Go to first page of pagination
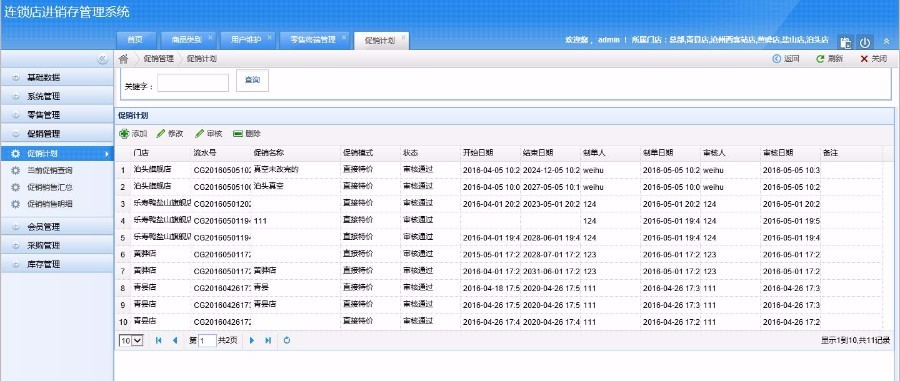900x381 pixels. (x=158, y=340)
